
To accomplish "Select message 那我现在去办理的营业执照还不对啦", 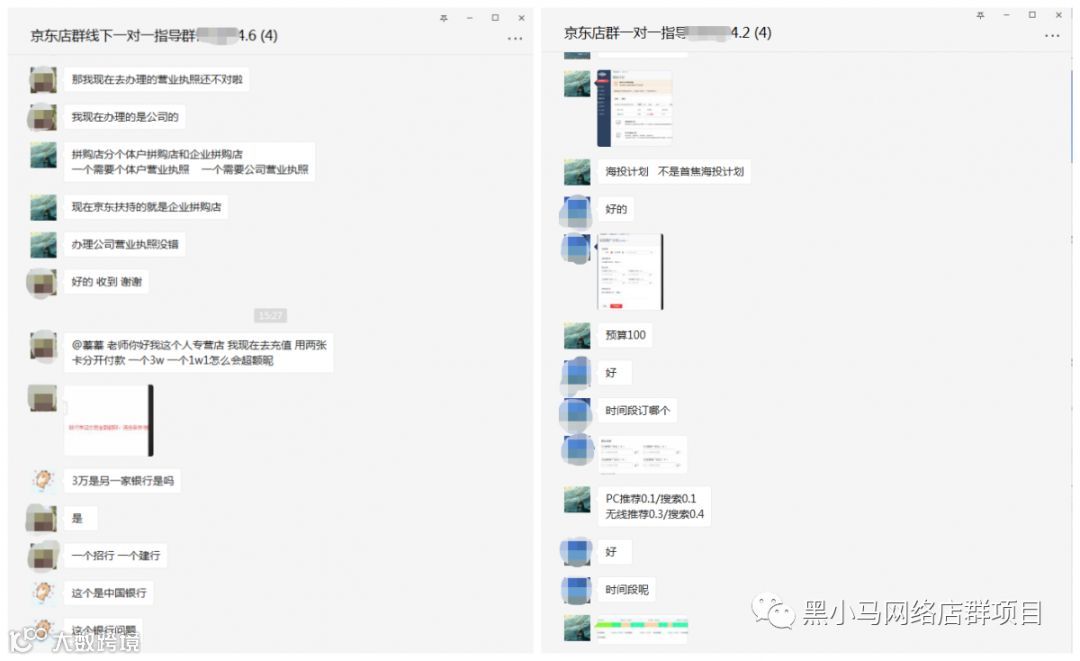I will (x=157, y=80).
